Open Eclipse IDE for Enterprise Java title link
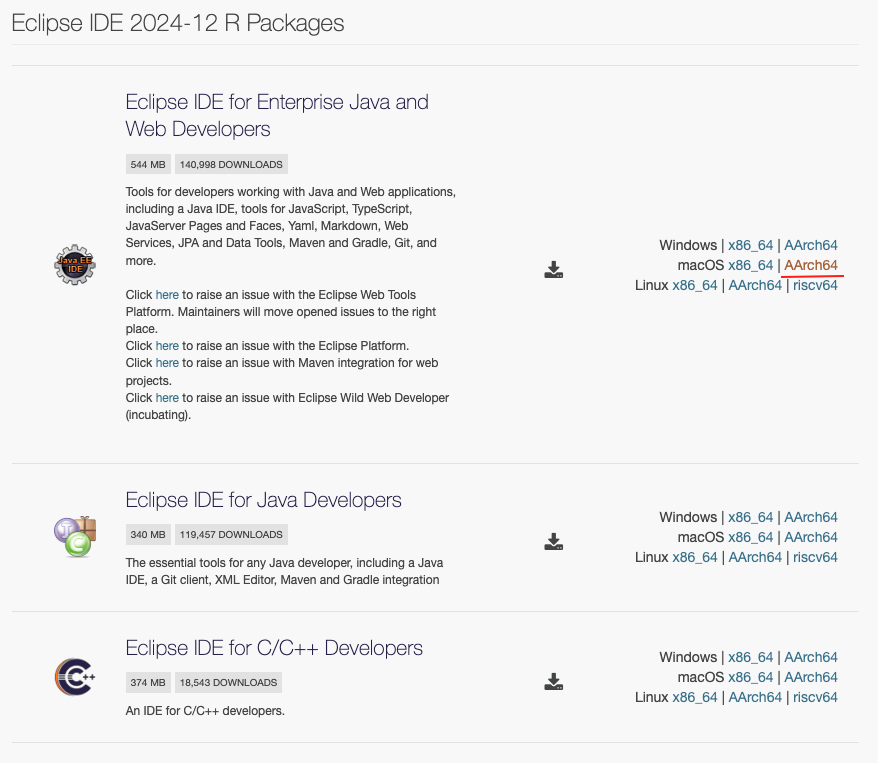 [277, 115]
